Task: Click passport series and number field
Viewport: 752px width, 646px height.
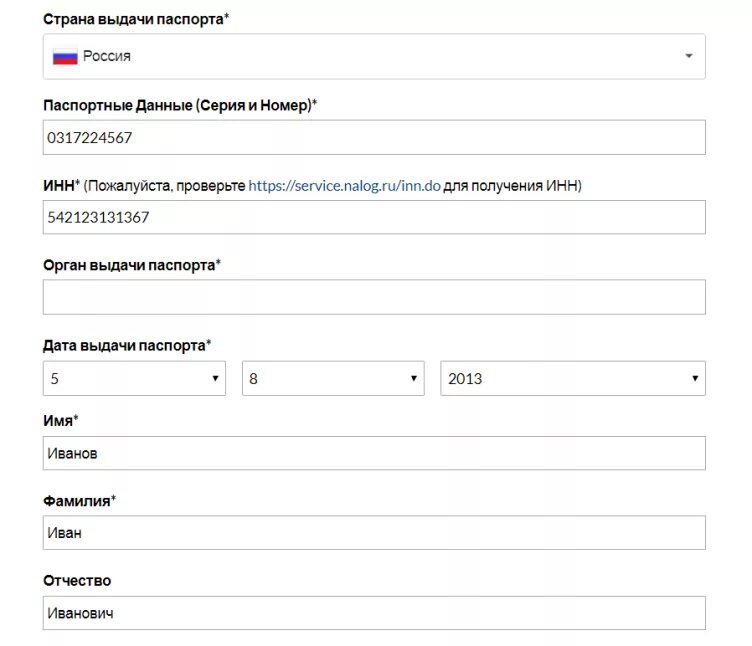Action: coord(373,138)
